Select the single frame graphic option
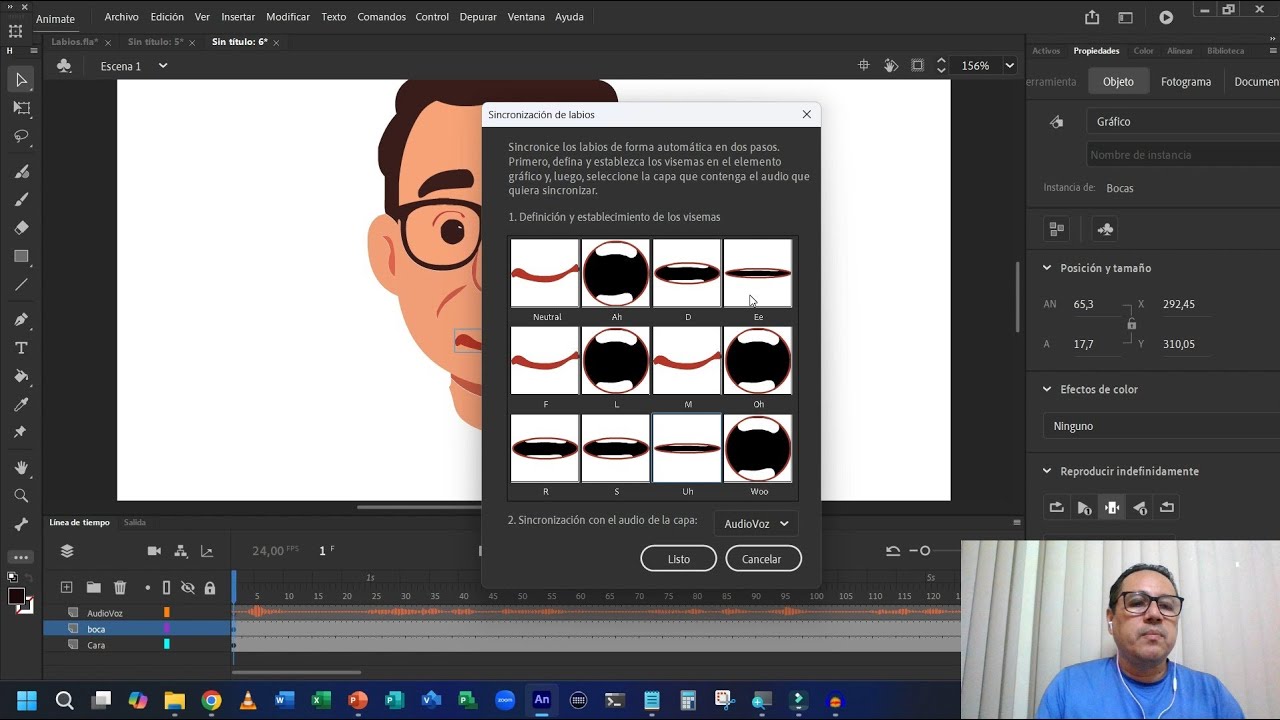Image resolution: width=1280 pixels, height=720 pixels. [1111, 508]
